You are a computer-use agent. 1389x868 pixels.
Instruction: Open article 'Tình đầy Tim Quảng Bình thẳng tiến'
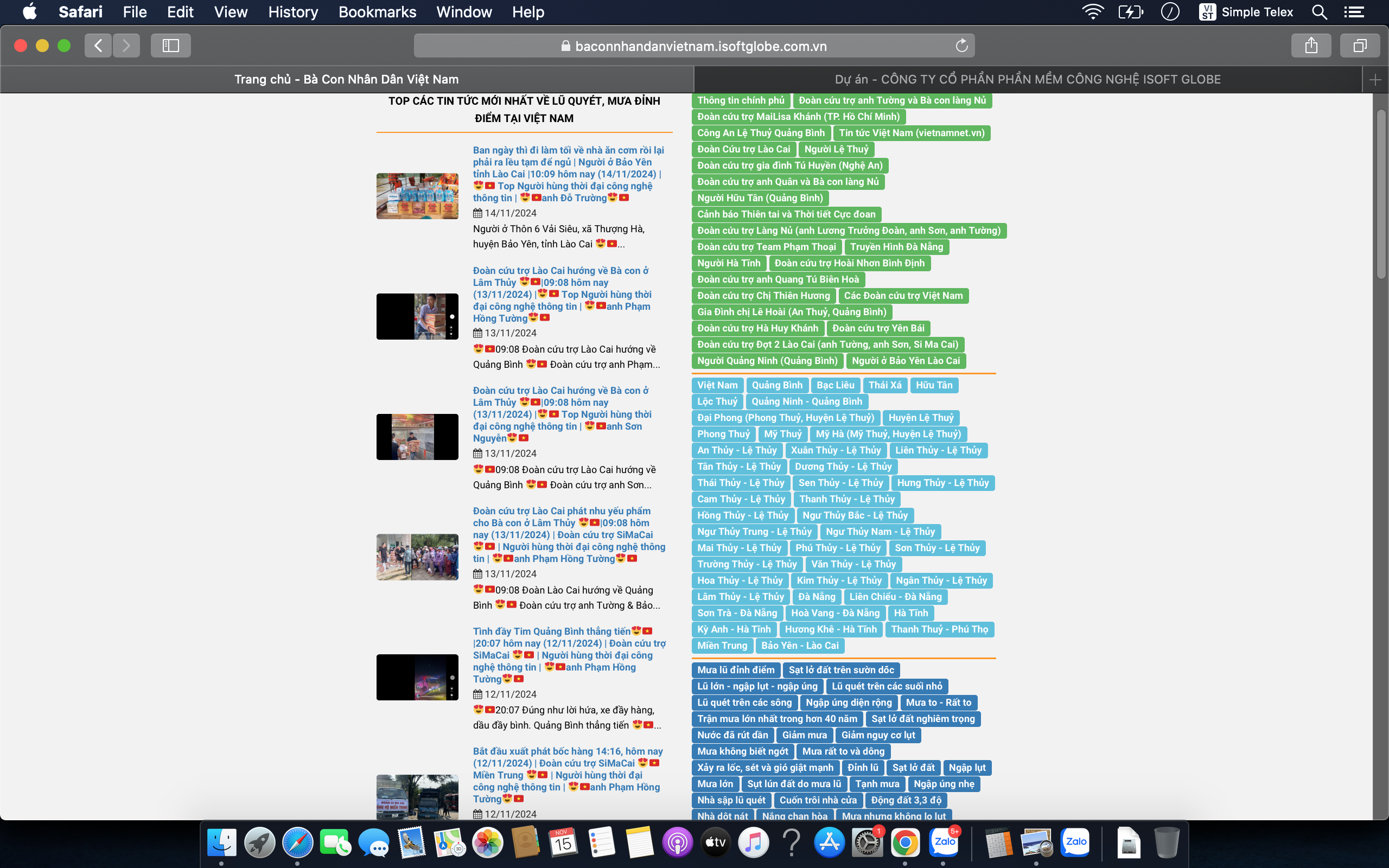pos(569,655)
